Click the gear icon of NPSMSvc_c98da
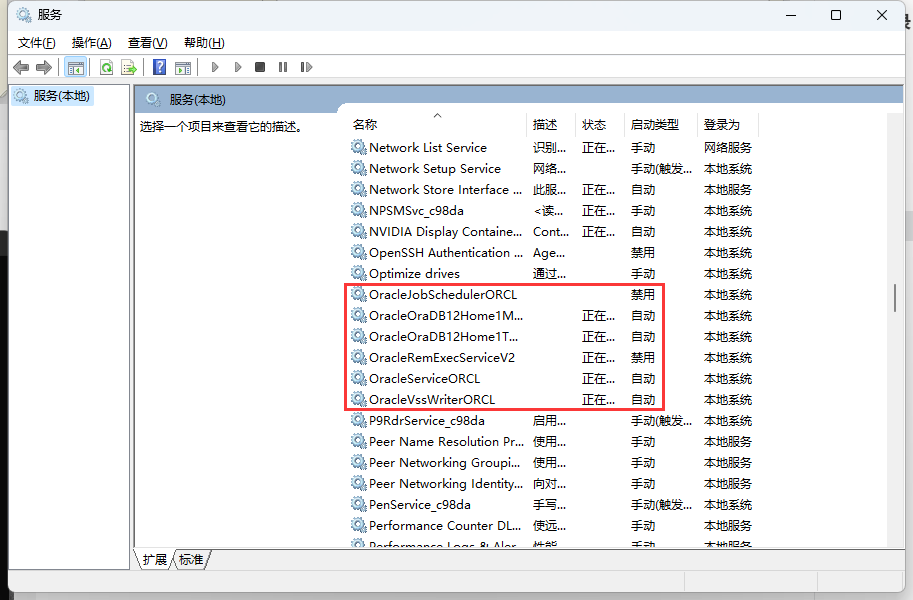Screen dimensions: 913x600 pos(359,210)
